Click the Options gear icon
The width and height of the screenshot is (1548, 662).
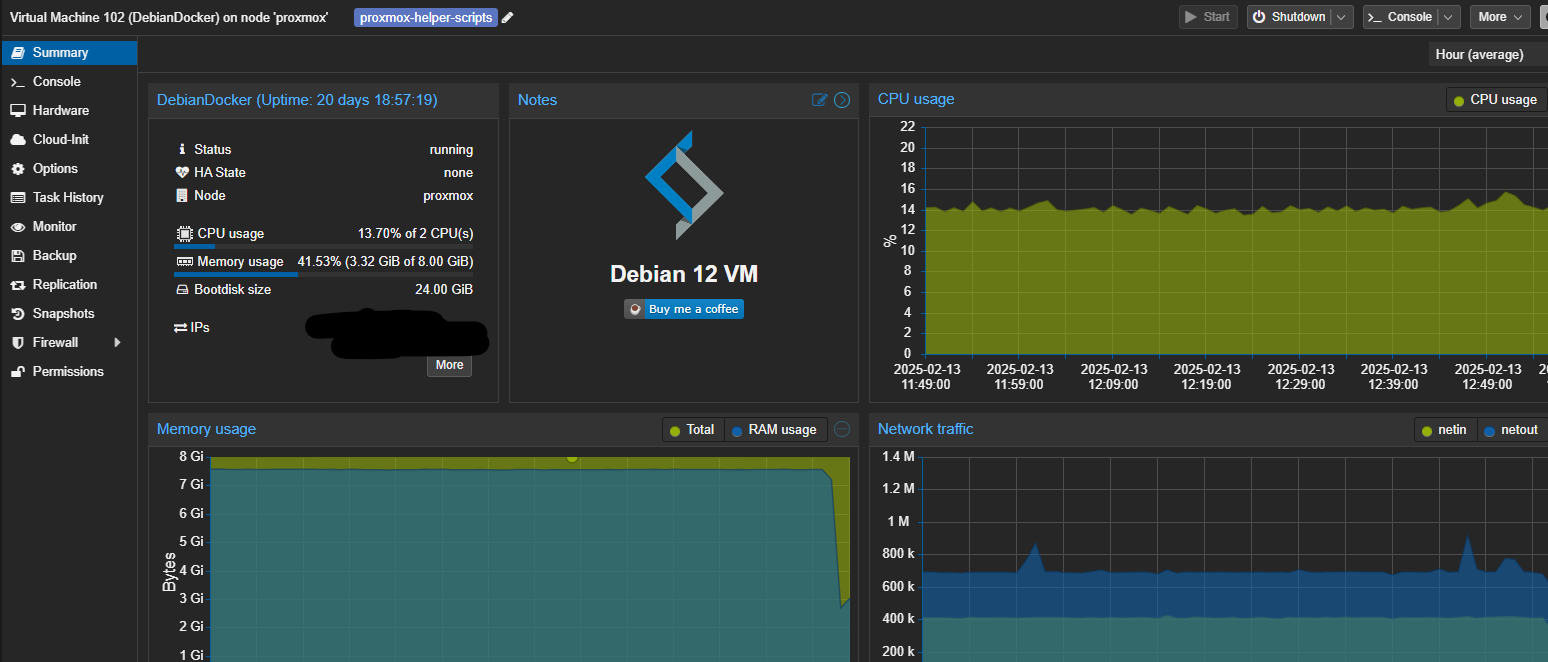[17, 169]
